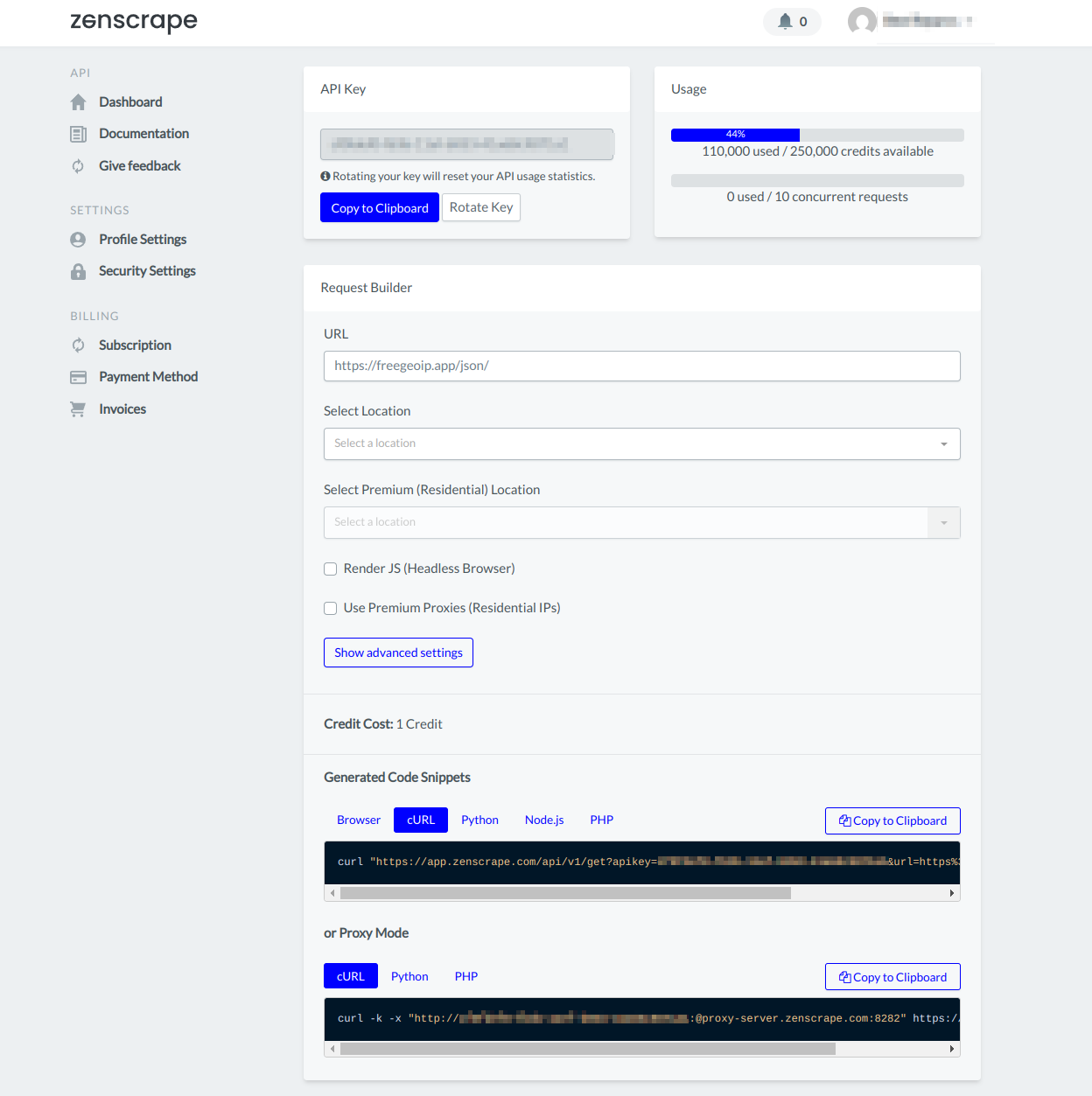Open Payment Method page
Image resolution: width=1092 pixels, height=1096 pixels.
[x=149, y=377]
